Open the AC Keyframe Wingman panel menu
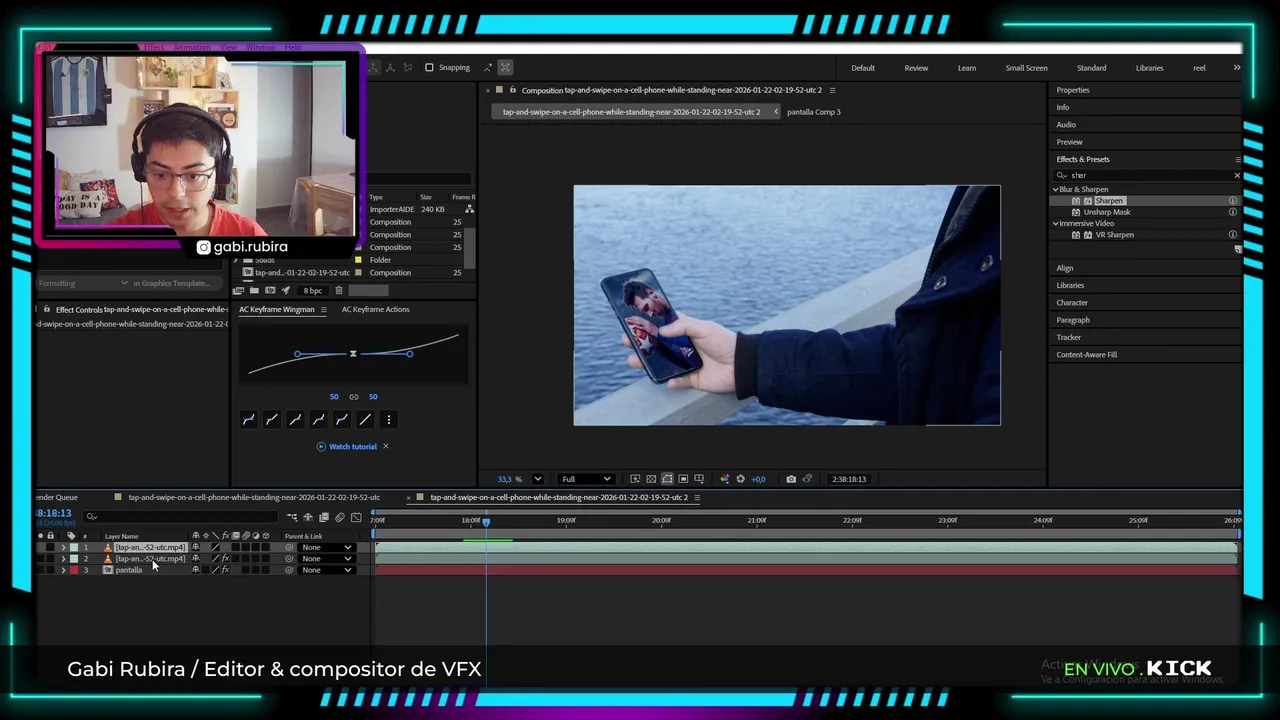Image resolution: width=1280 pixels, height=720 pixels. point(323,309)
